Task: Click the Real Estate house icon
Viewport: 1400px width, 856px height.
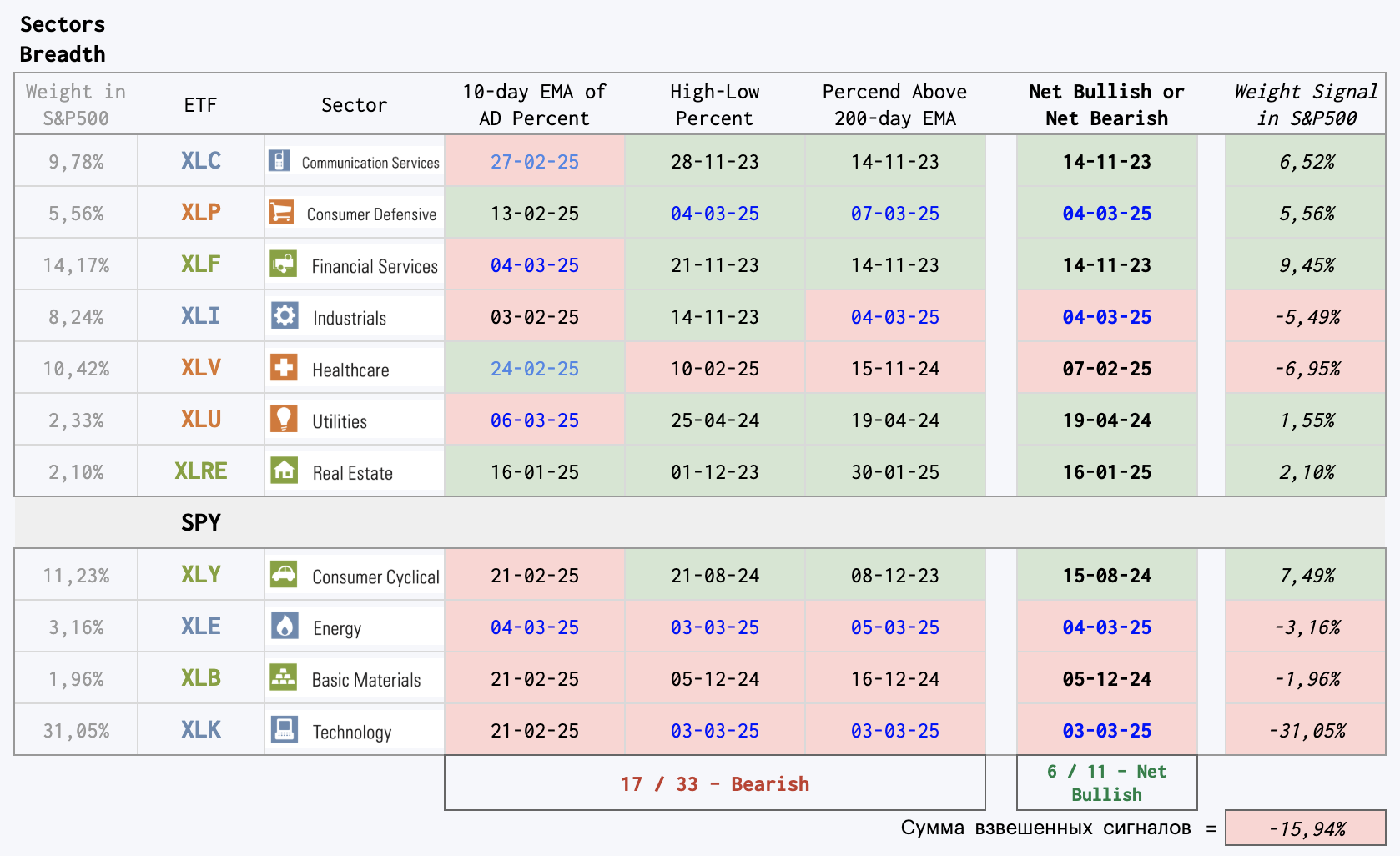Action: click(x=284, y=471)
